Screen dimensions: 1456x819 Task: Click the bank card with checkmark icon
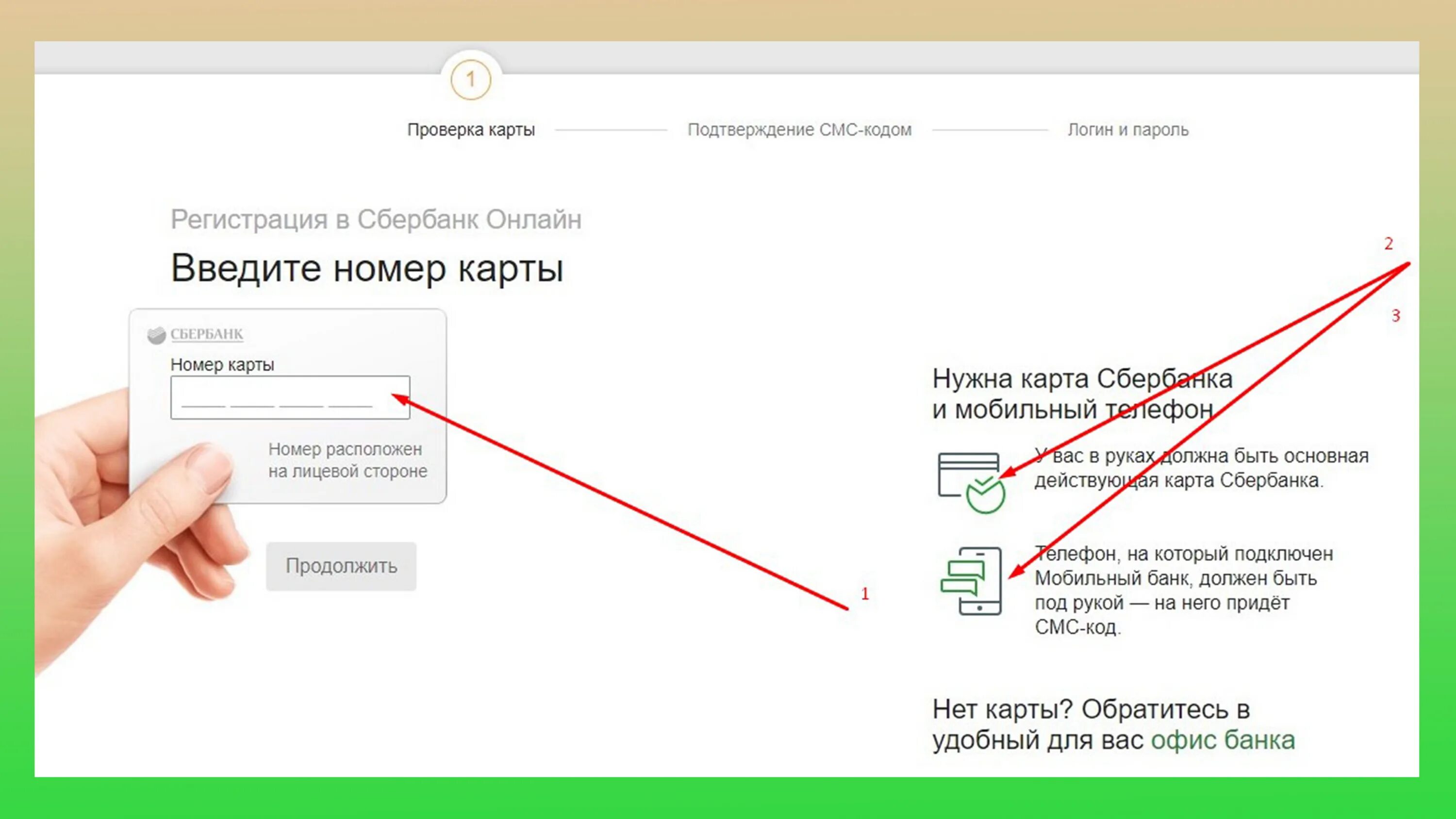pos(971,483)
